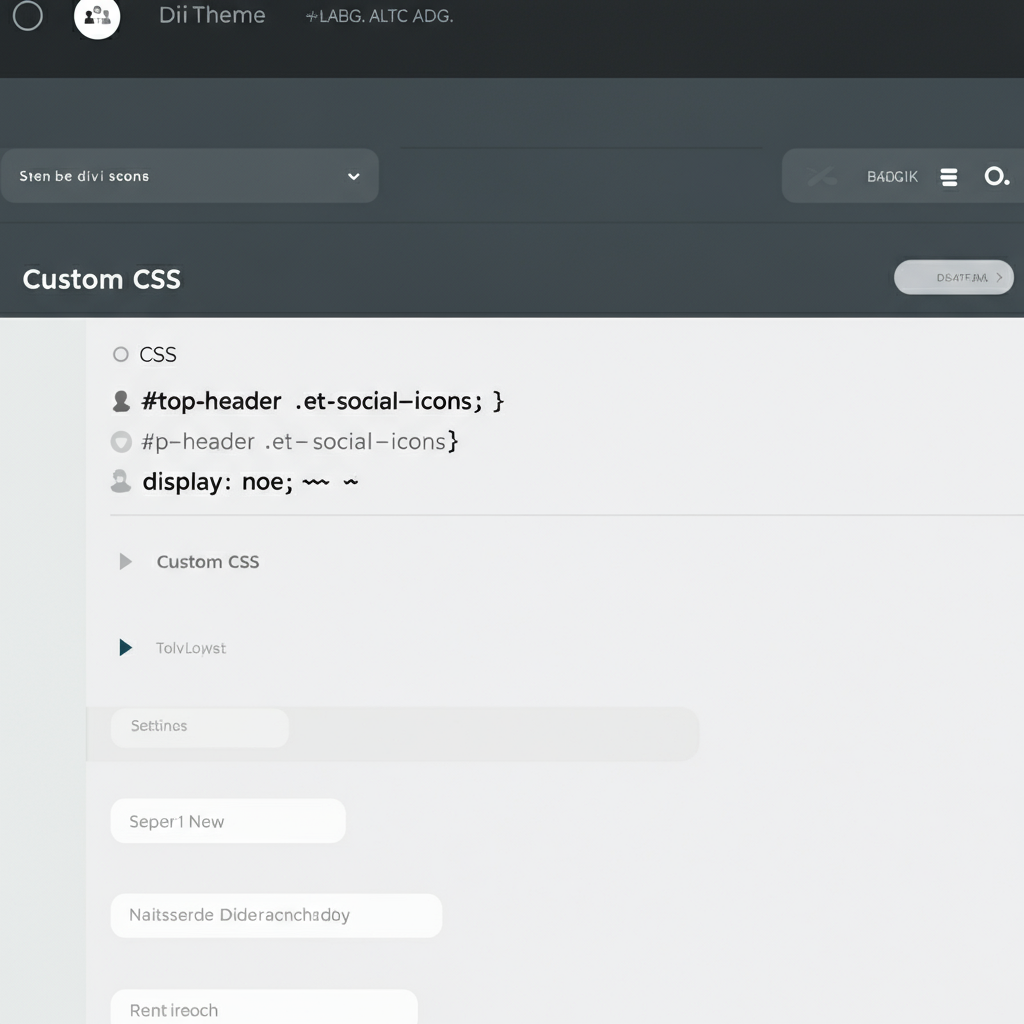Click the crossed tools icon beside BADGIK
The height and width of the screenshot is (1024, 1024).
click(822, 176)
